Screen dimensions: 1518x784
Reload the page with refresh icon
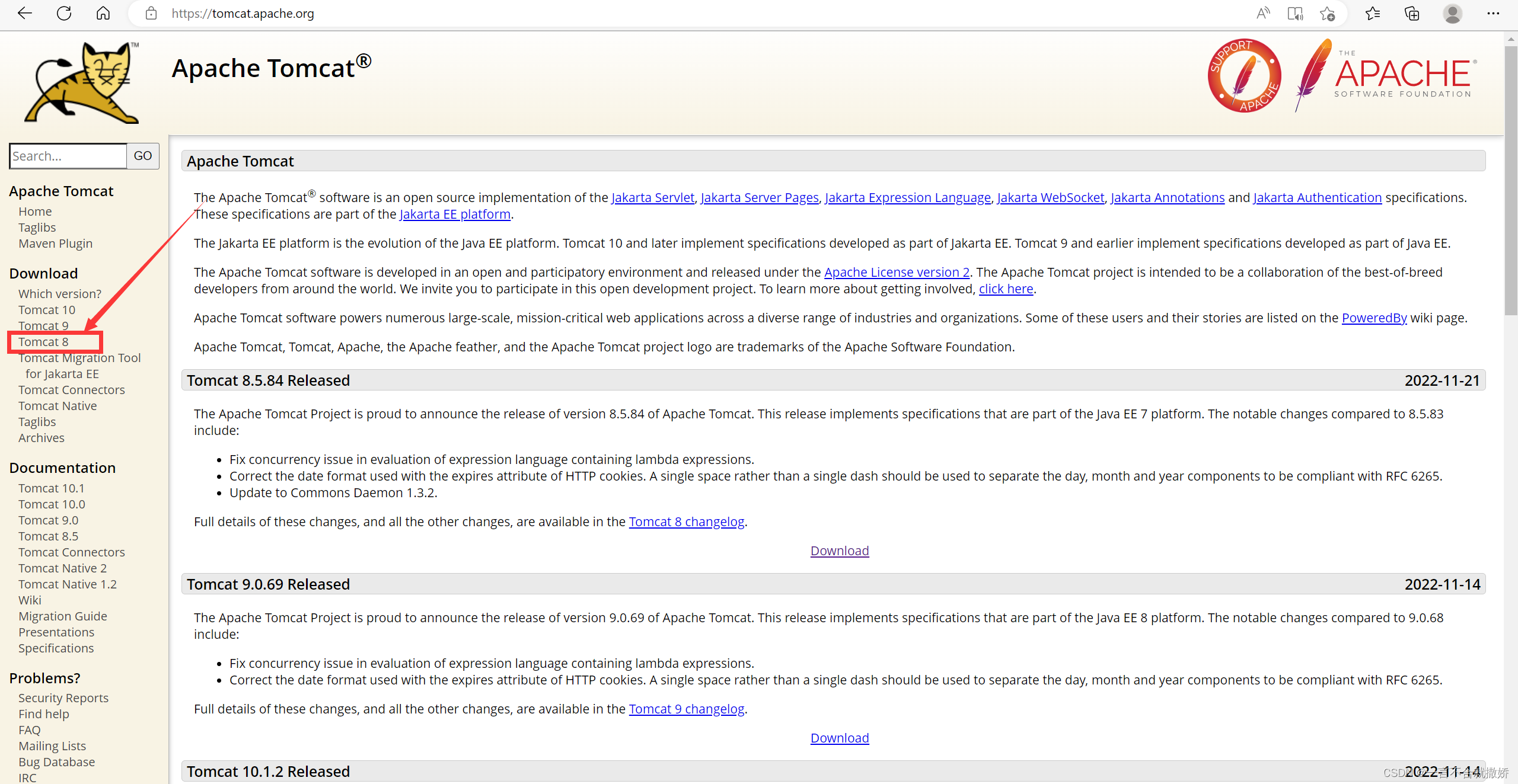coord(64,13)
